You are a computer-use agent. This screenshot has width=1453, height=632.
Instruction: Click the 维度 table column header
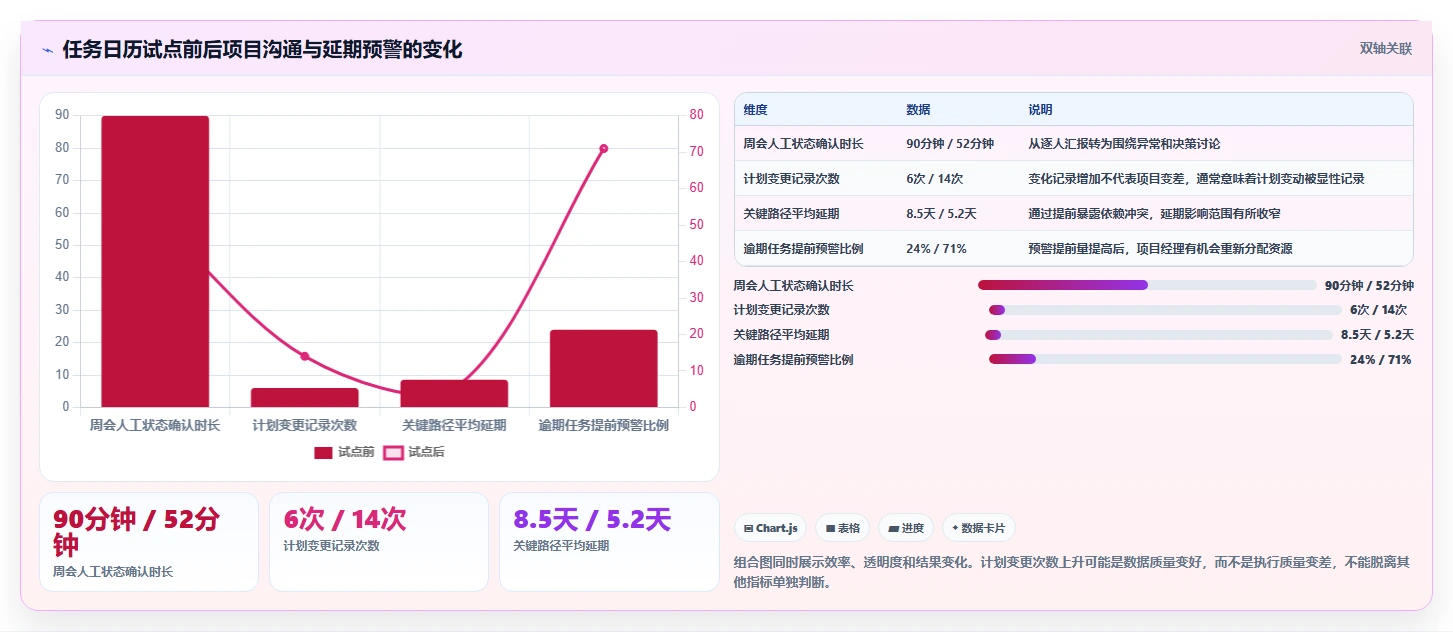(756, 110)
